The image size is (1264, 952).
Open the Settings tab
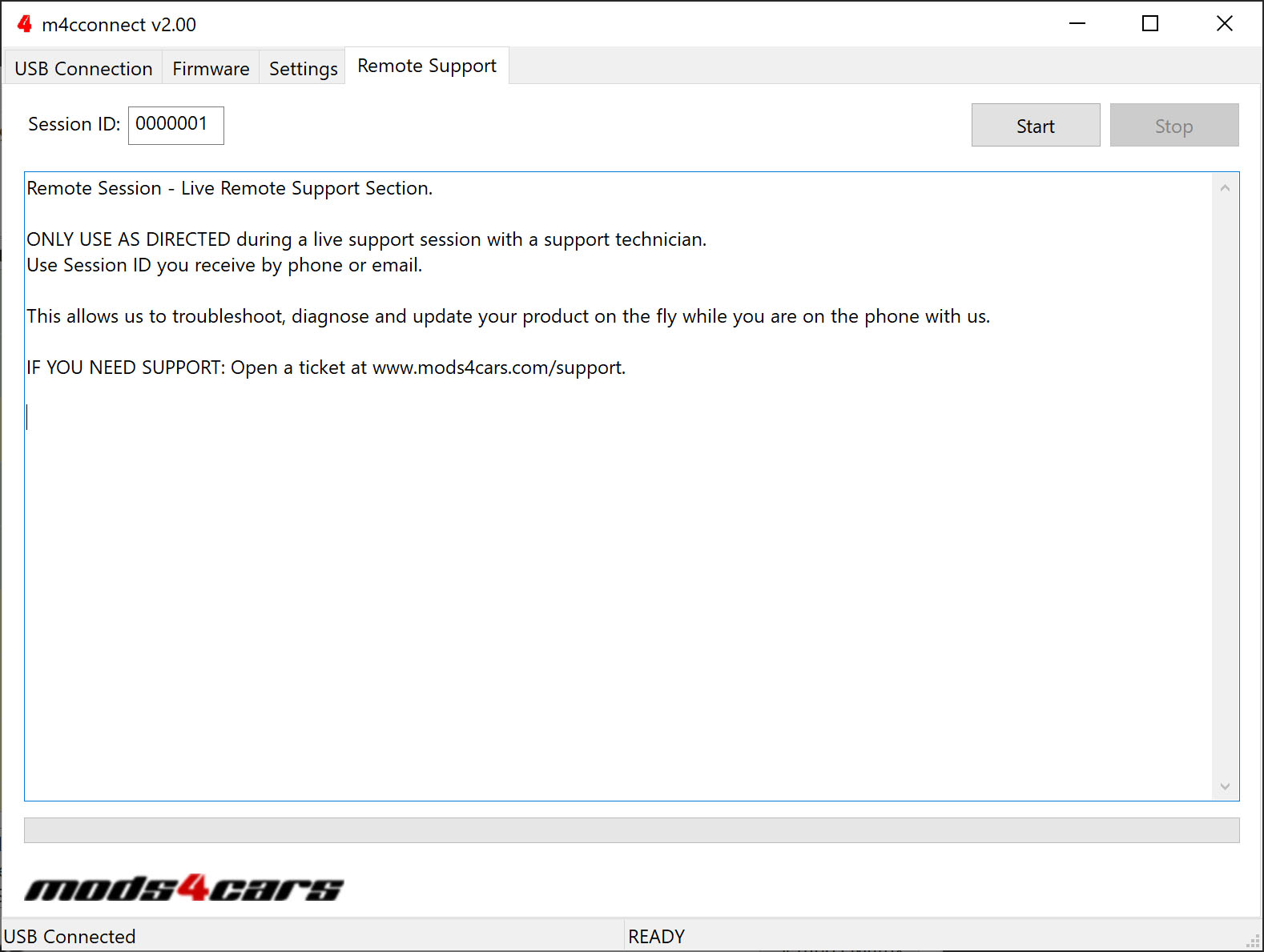point(303,69)
